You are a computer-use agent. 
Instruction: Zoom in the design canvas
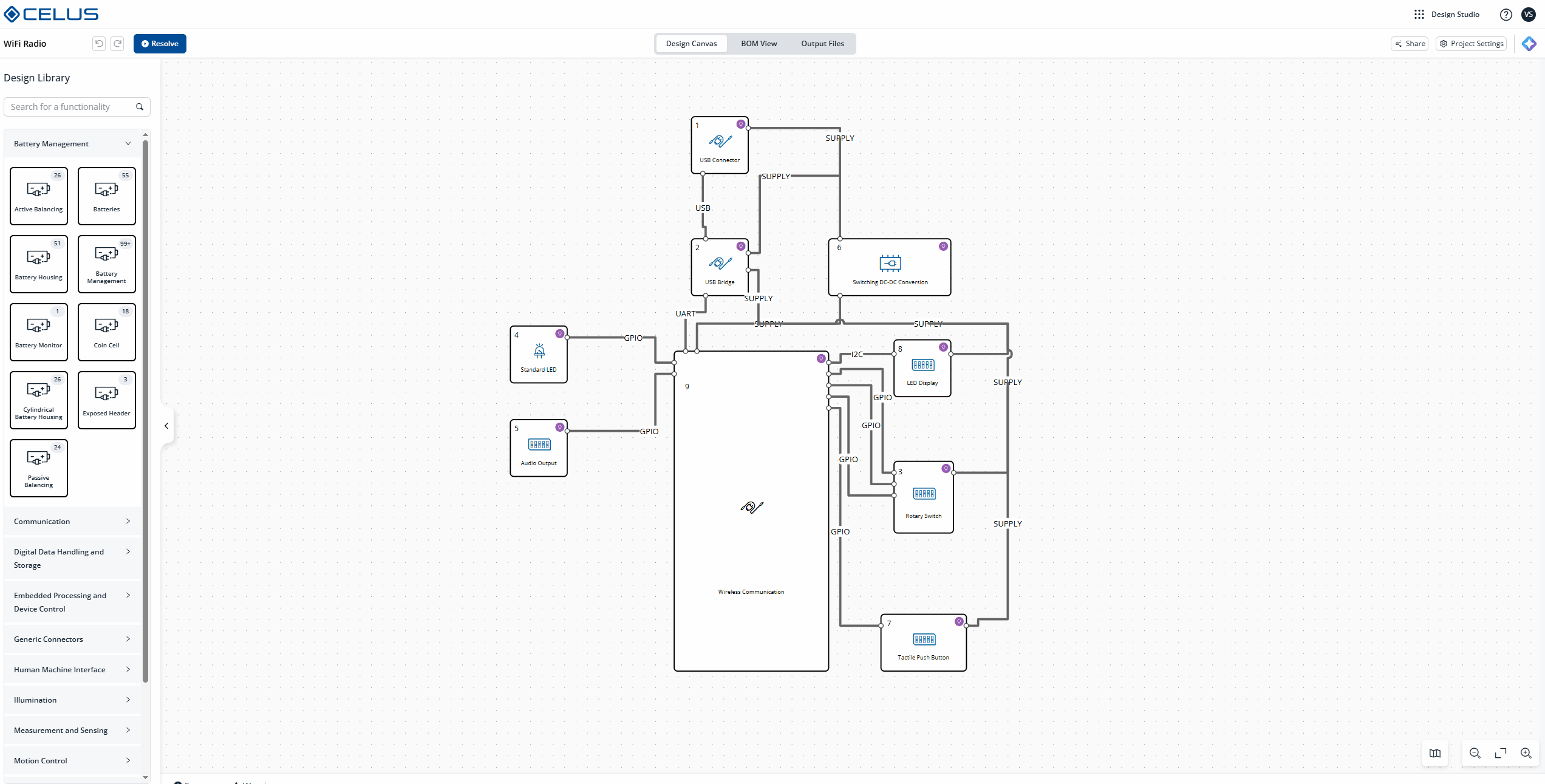(1526, 753)
